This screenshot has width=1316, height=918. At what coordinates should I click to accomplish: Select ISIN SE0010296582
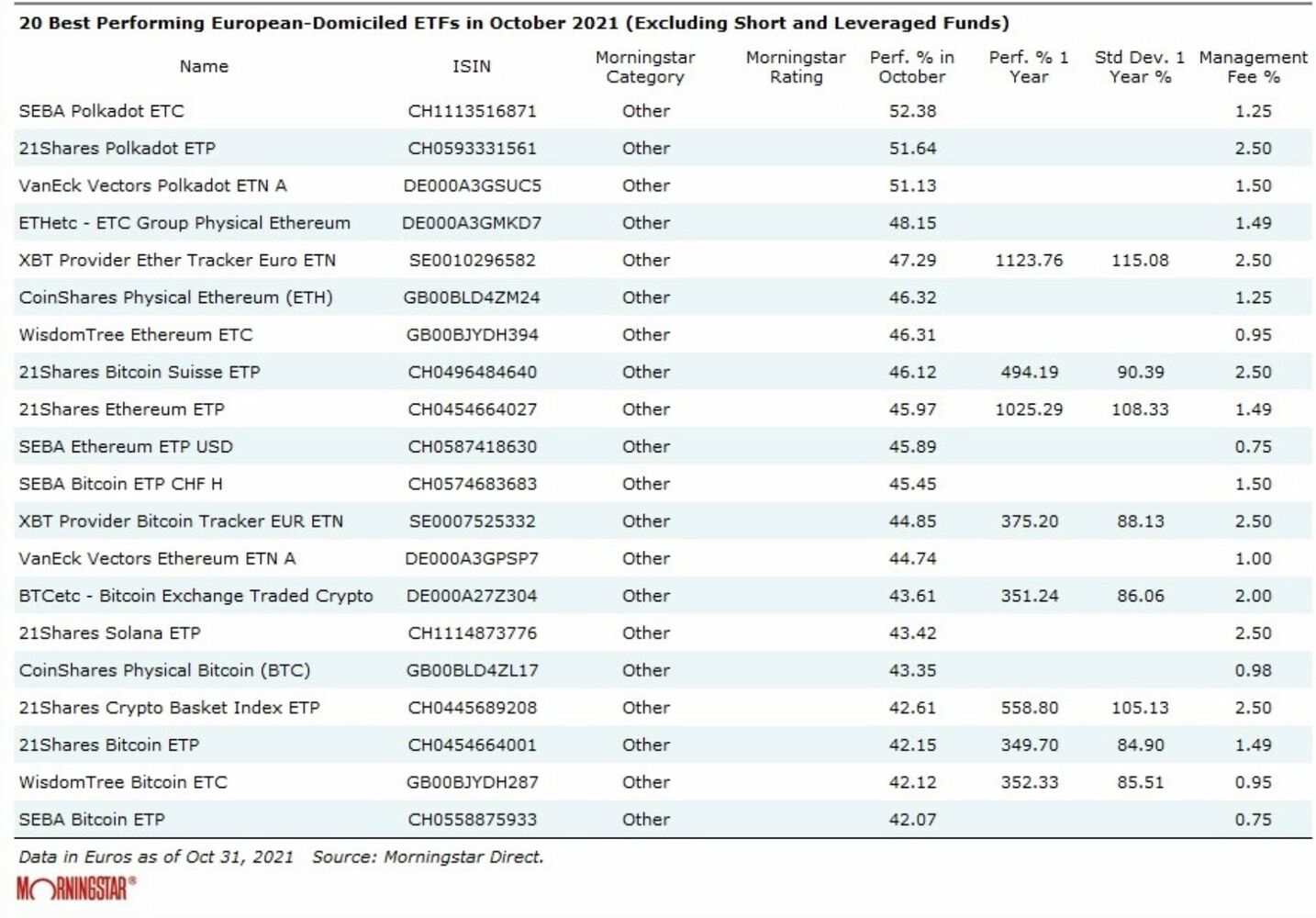tap(472, 260)
